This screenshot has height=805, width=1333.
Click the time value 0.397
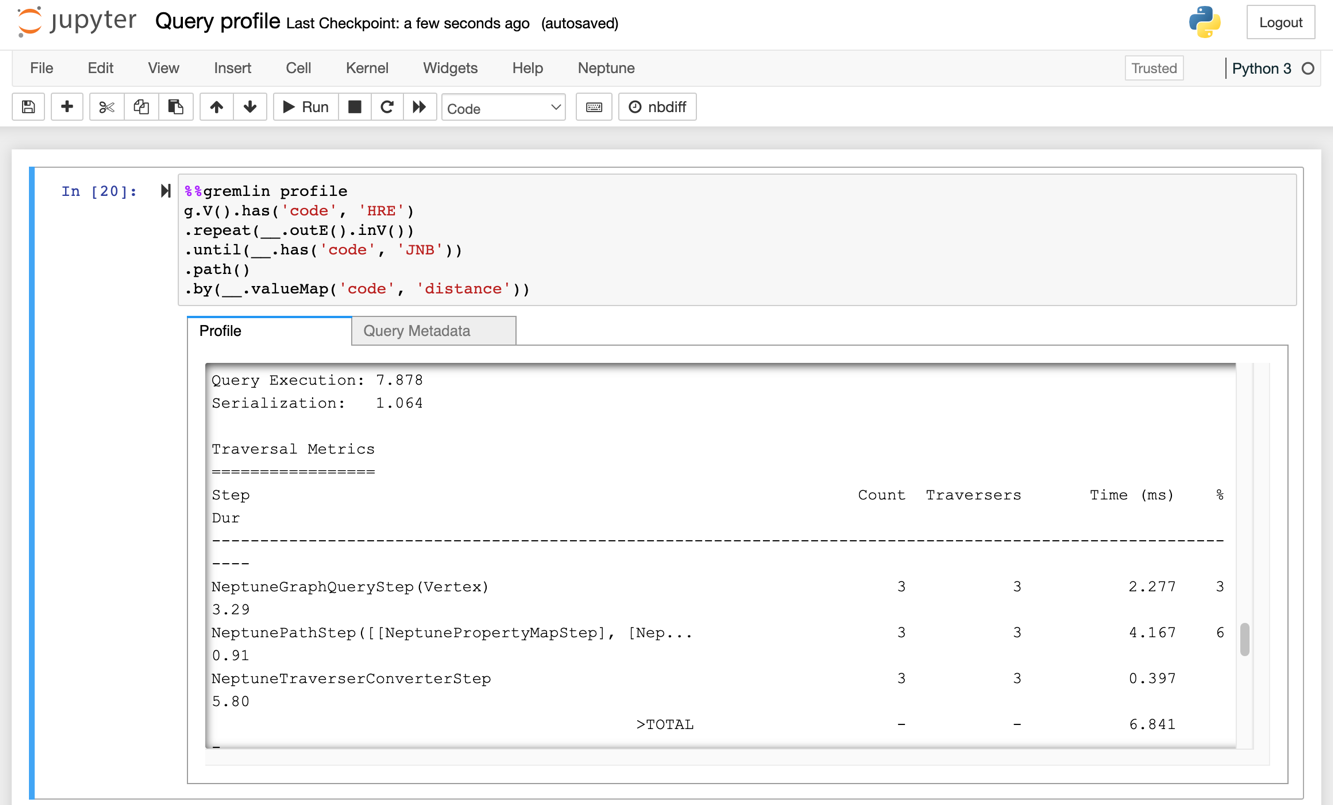(1152, 679)
